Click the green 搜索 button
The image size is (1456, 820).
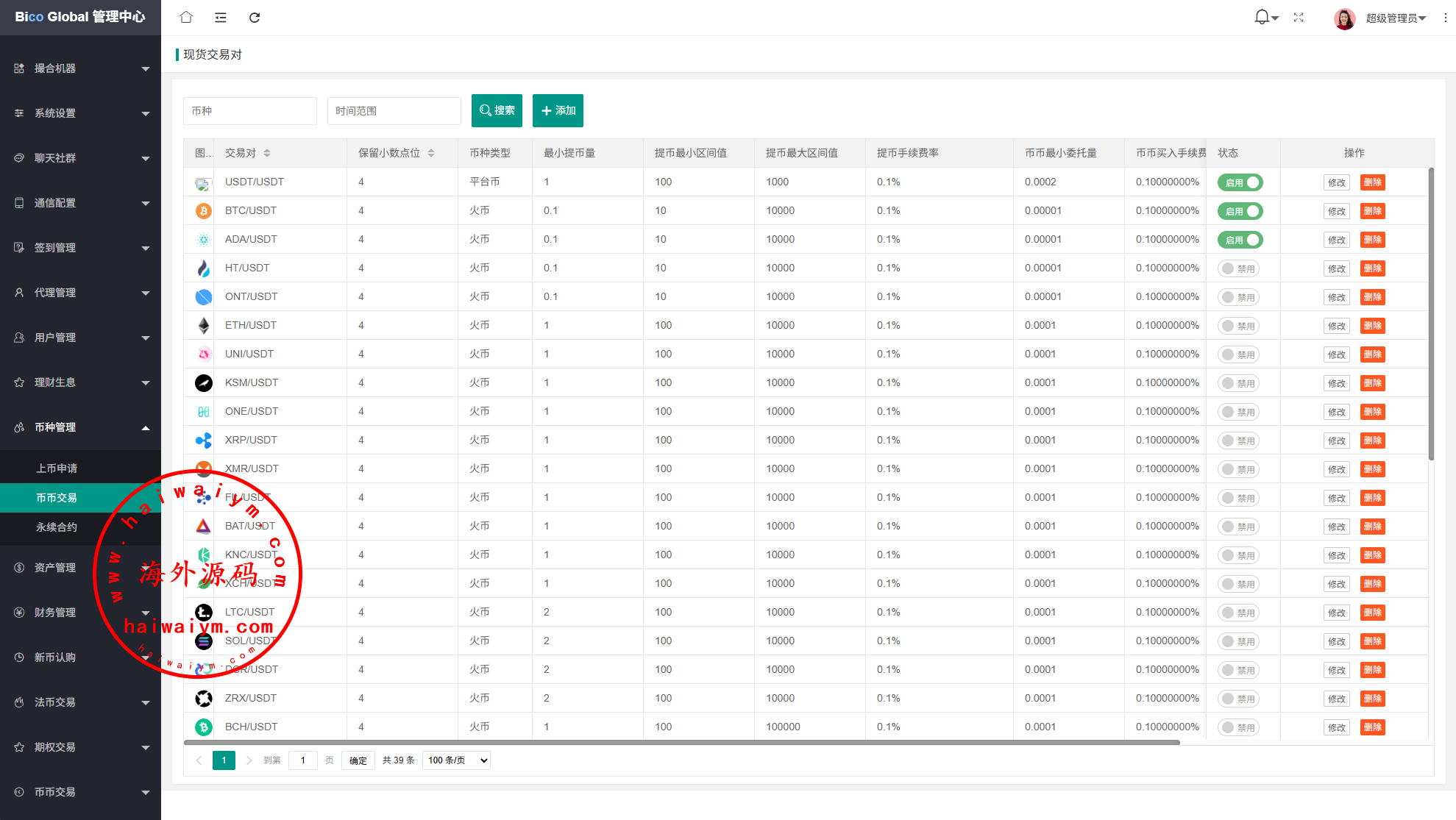(x=497, y=110)
